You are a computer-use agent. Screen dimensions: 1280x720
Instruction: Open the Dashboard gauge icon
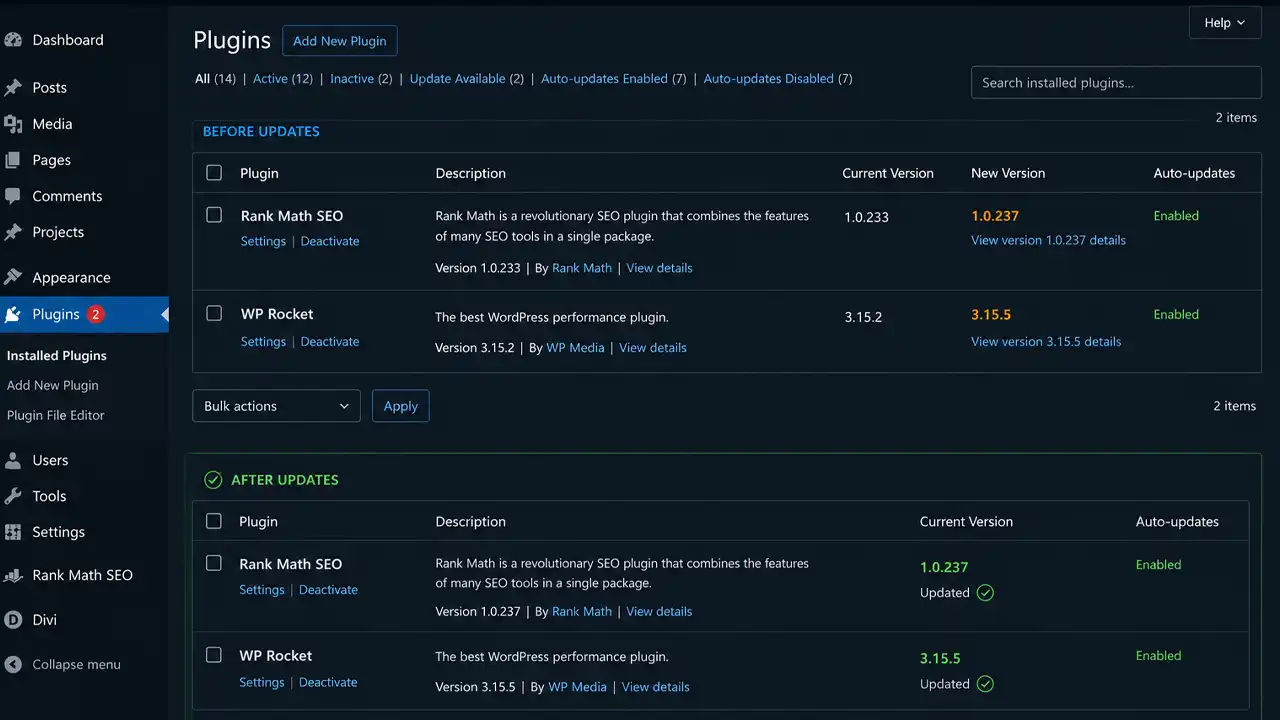[x=13, y=40]
